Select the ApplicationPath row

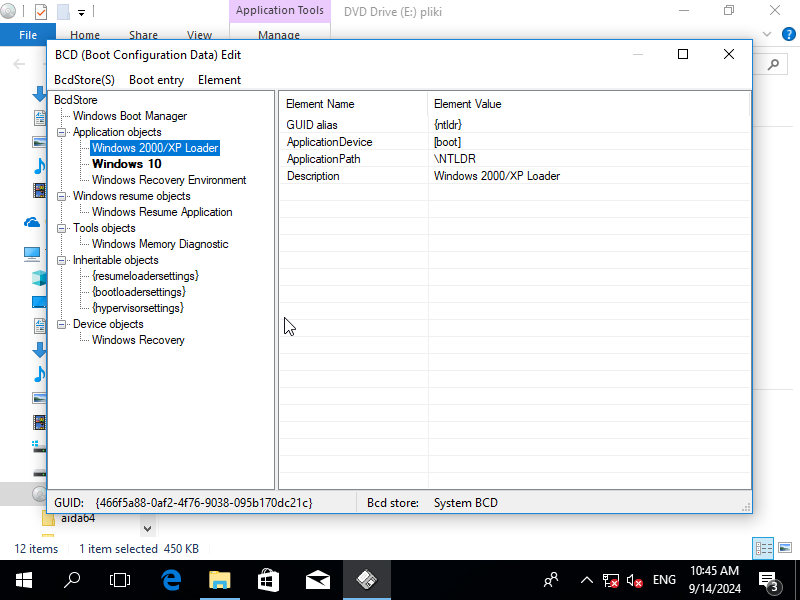(x=514, y=159)
